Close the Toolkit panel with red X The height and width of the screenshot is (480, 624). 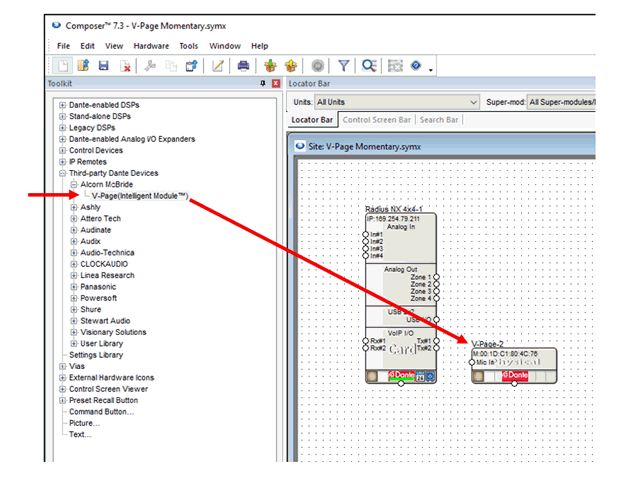[276, 83]
